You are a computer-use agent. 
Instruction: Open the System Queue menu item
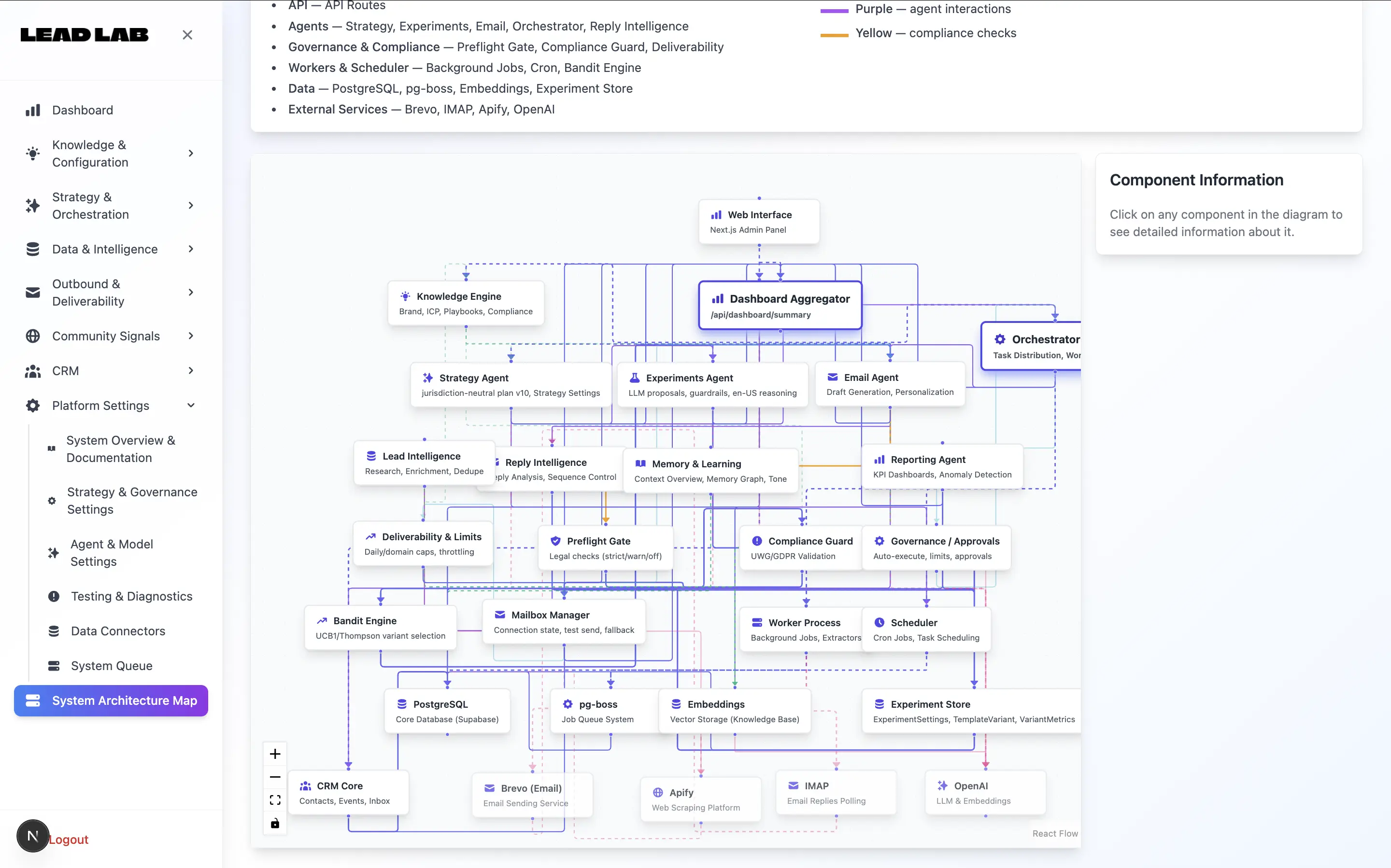coord(112,665)
